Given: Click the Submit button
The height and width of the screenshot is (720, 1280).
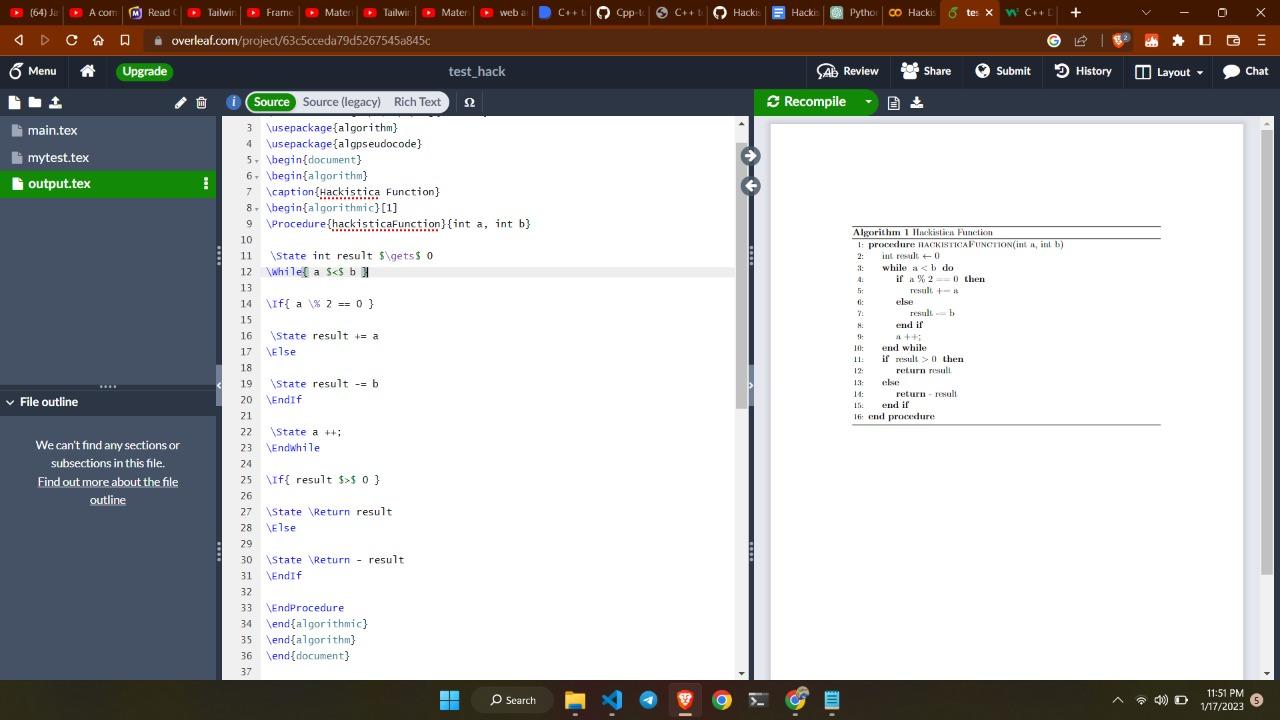Looking at the screenshot, I should pos(1003,71).
